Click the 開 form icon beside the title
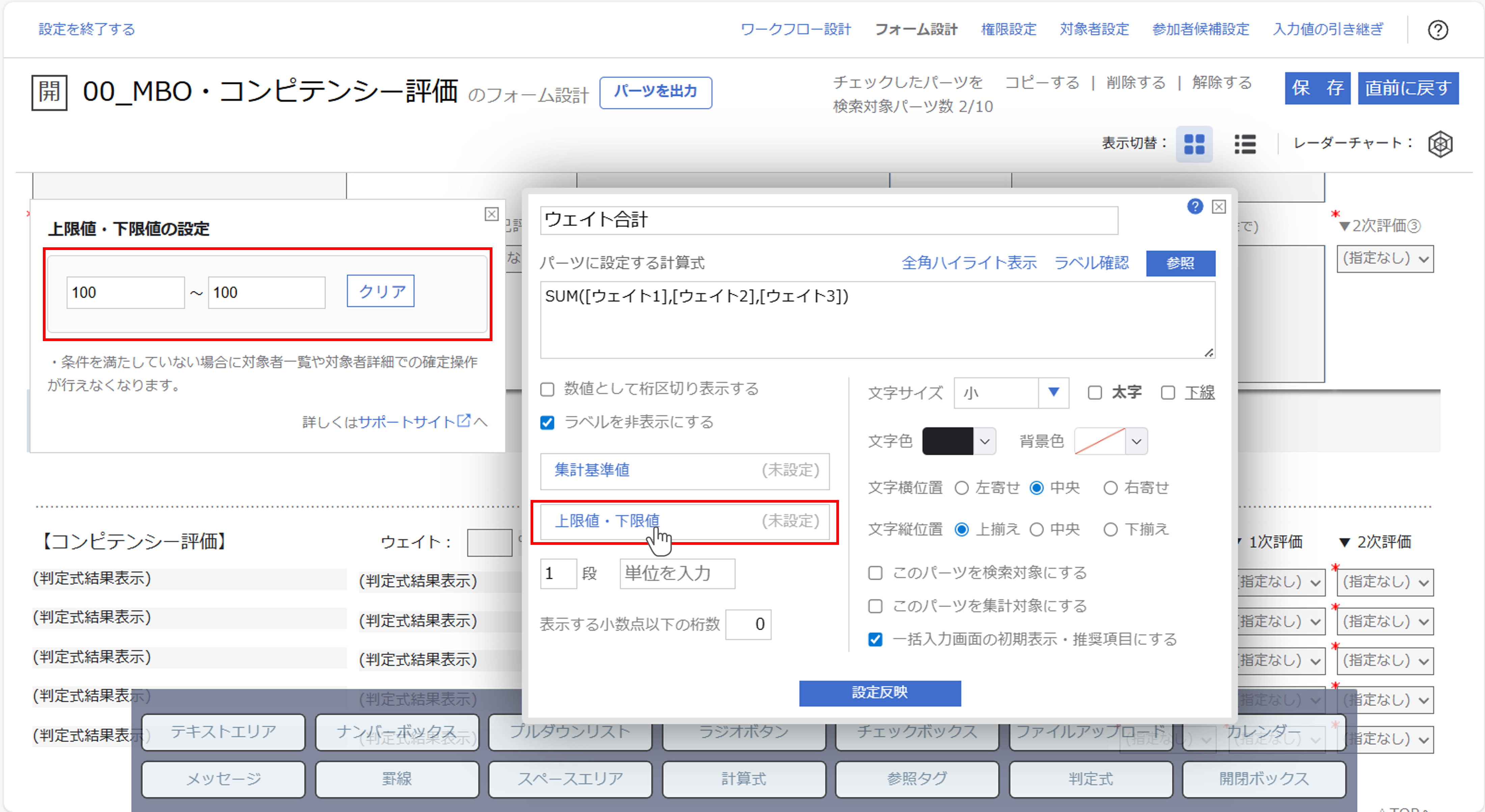The height and width of the screenshot is (812, 1485). coord(49,92)
